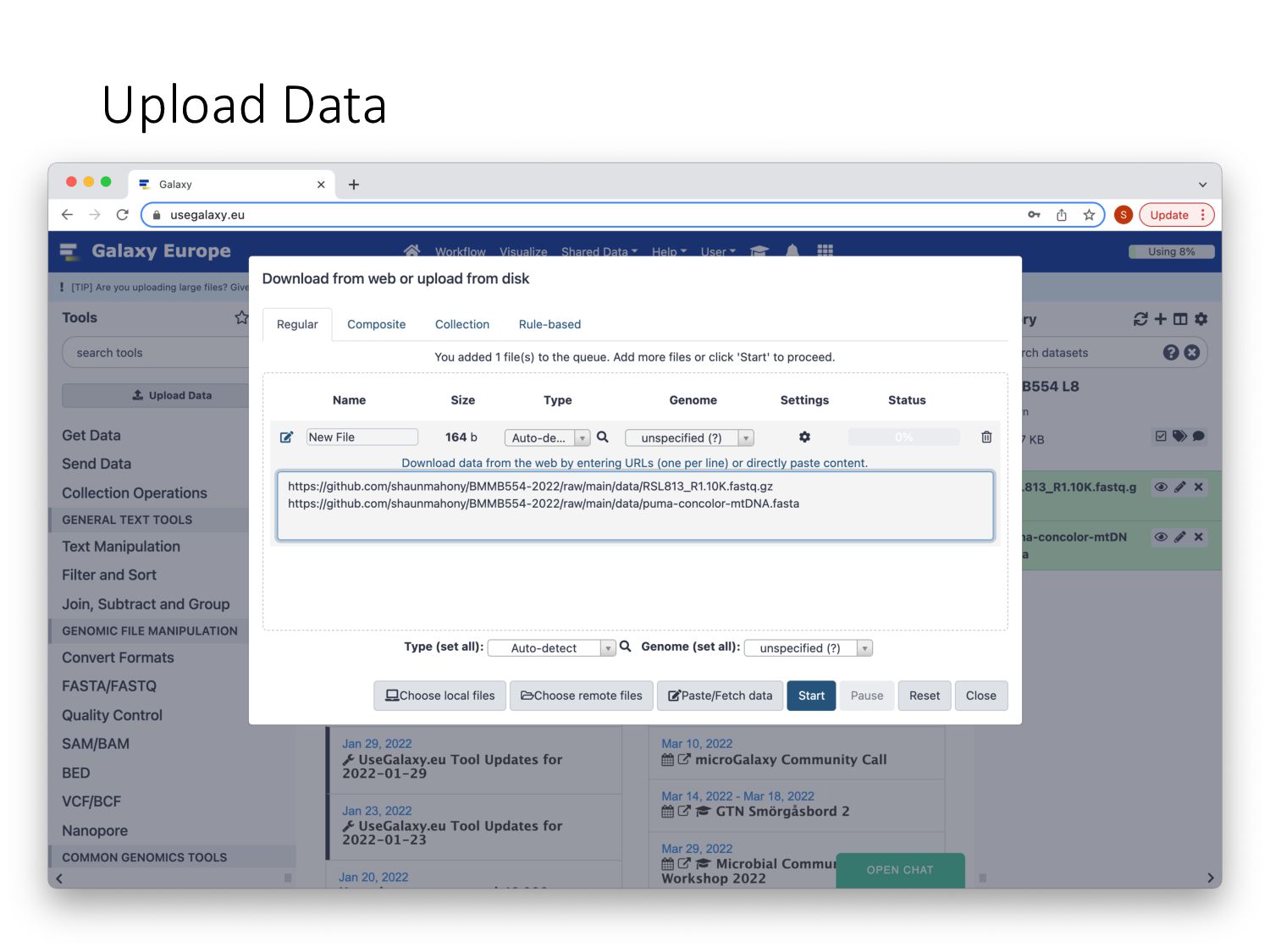Image resolution: width=1270 pixels, height=952 pixels.
Task: Click Paste/Fetch data button
Action: (721, 696)
